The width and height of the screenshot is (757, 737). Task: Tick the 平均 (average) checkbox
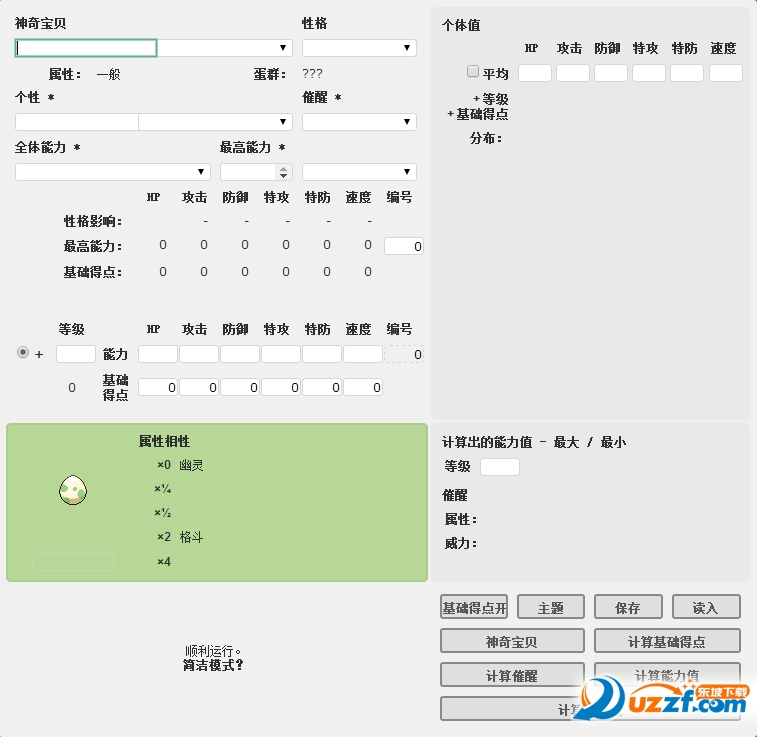[473, 72]
